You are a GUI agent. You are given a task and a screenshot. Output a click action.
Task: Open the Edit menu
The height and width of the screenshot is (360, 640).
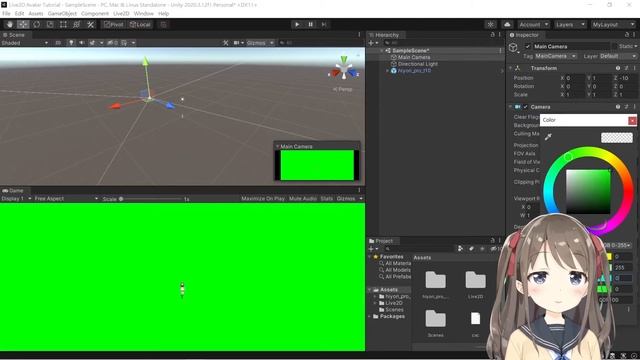click(x=19, y=13)
